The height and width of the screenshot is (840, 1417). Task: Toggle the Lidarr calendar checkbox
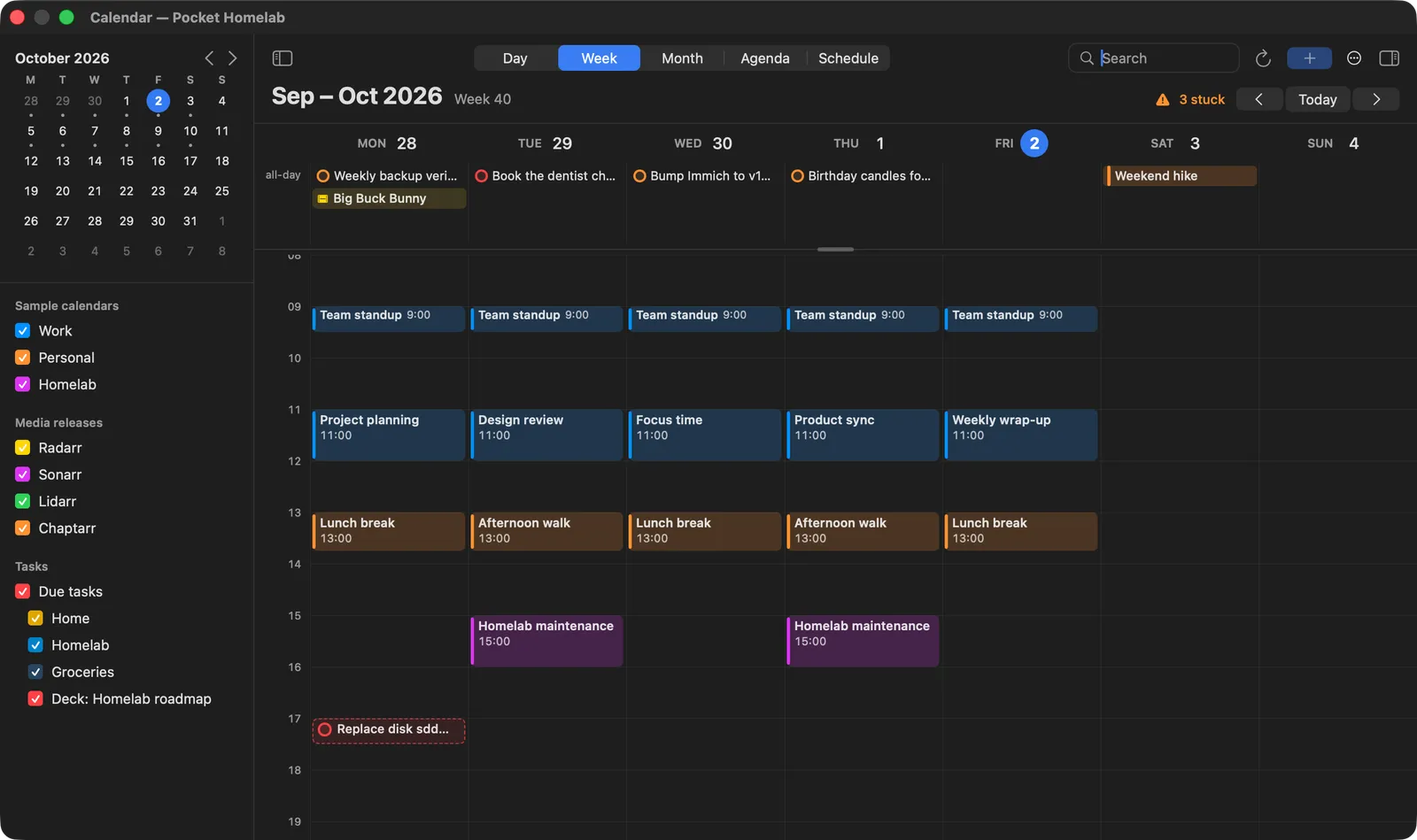[x=23, y=502]
